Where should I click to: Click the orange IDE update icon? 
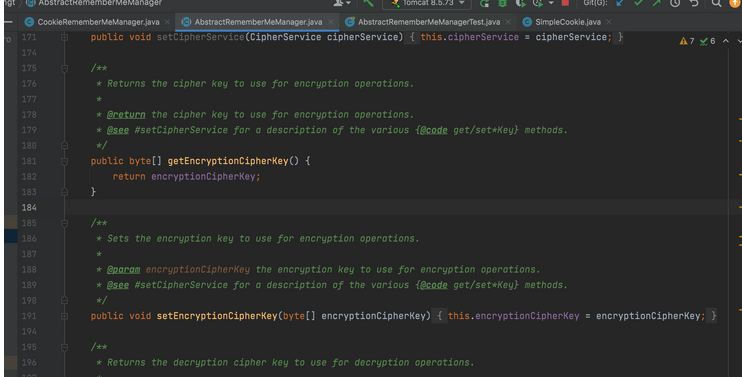tap(735, 3)
